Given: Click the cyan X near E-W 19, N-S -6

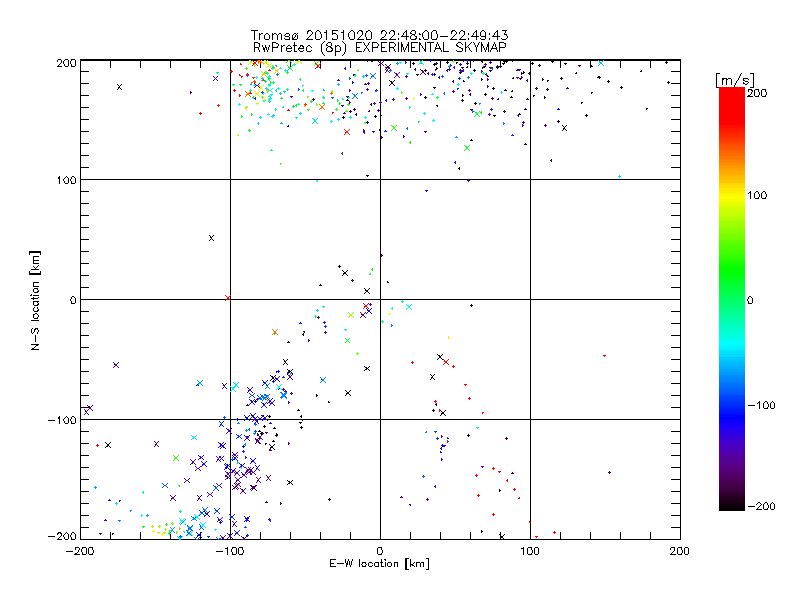Looking at the screenshot, I should (x=409, y=307).
